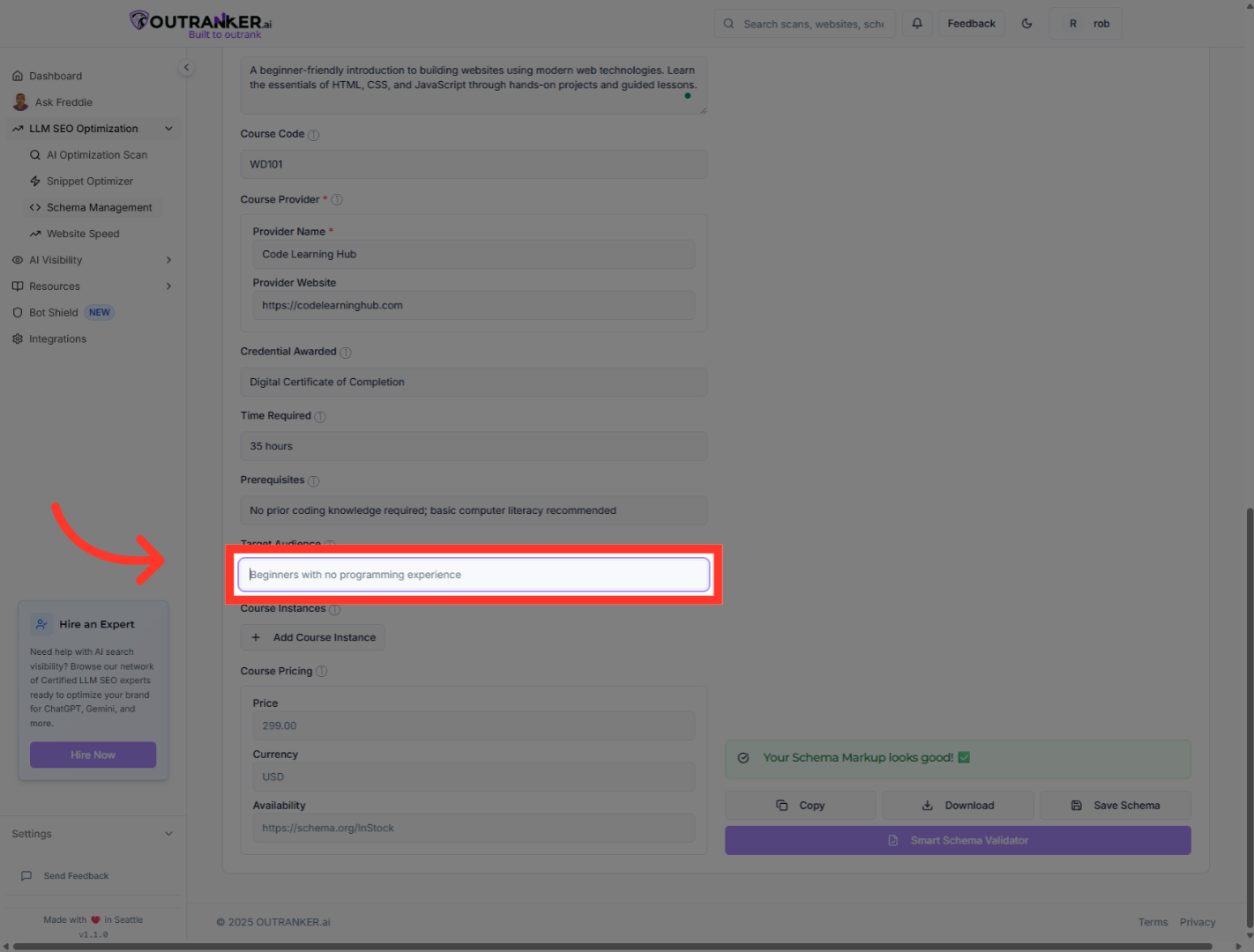This screenshot has width=1254, height=952.
Task: Open the Terms page
Action: click(1153, 921)
